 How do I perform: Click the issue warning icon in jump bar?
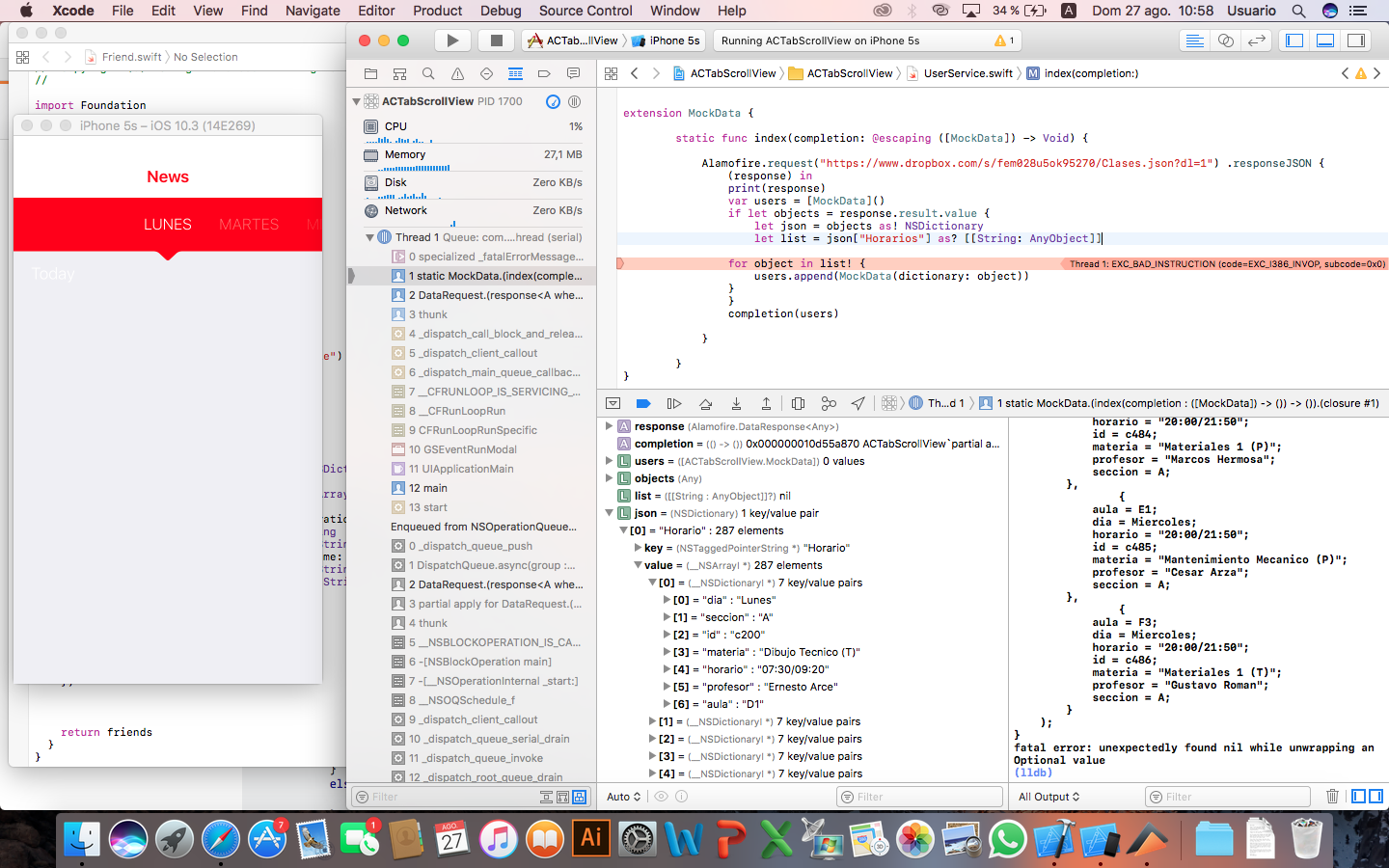[x=1361, y=73]
